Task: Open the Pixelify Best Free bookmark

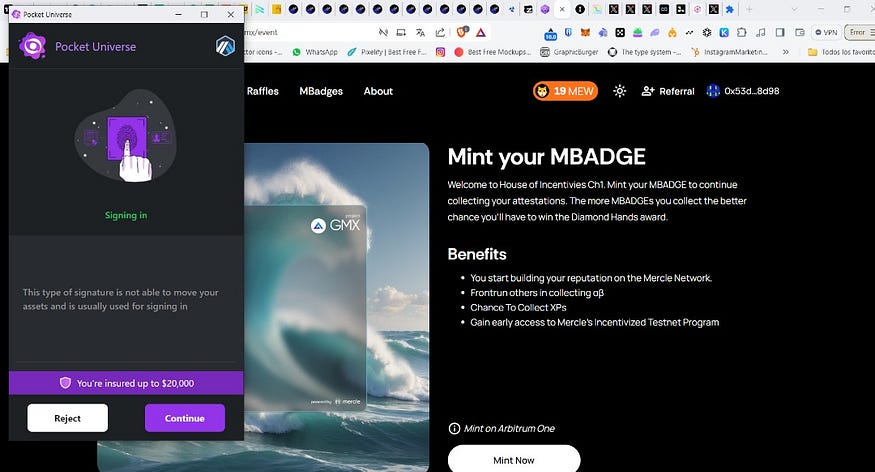Action: (387, 52)
